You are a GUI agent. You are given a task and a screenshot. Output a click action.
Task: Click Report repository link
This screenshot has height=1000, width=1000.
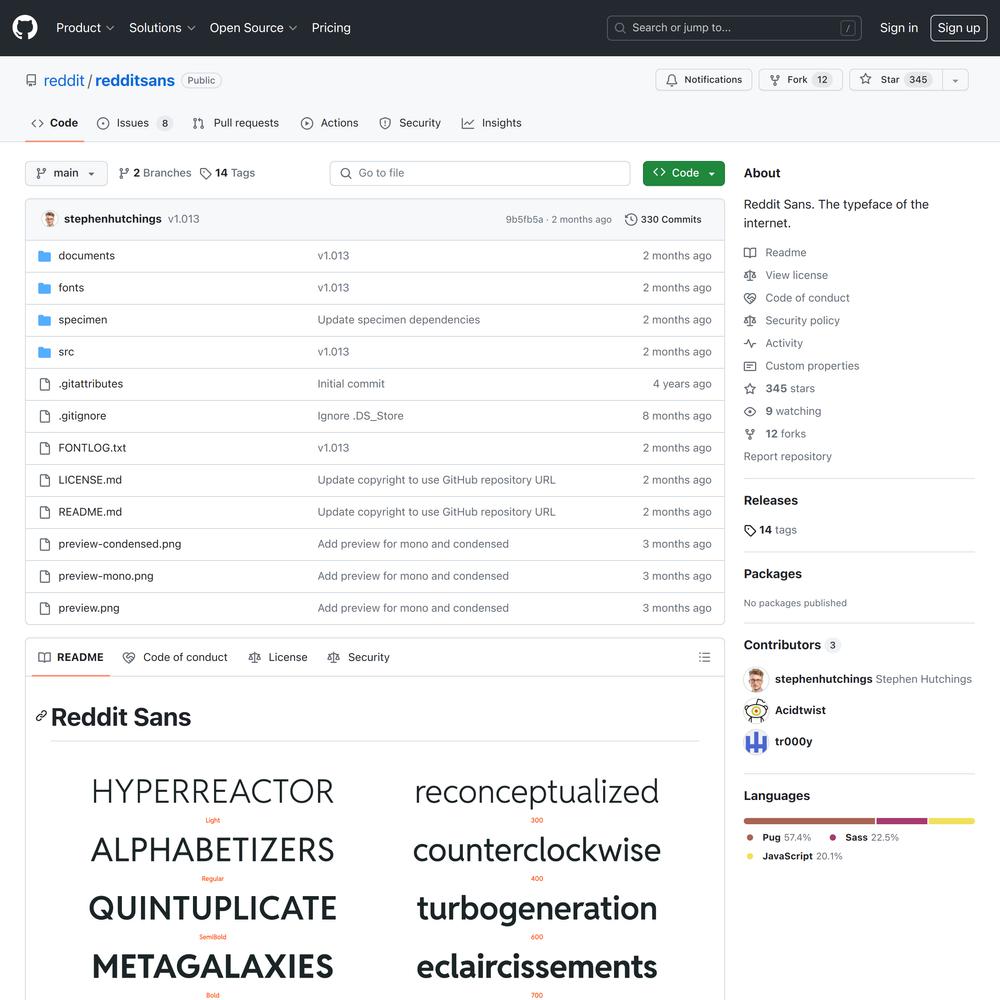tap(787, 457)
